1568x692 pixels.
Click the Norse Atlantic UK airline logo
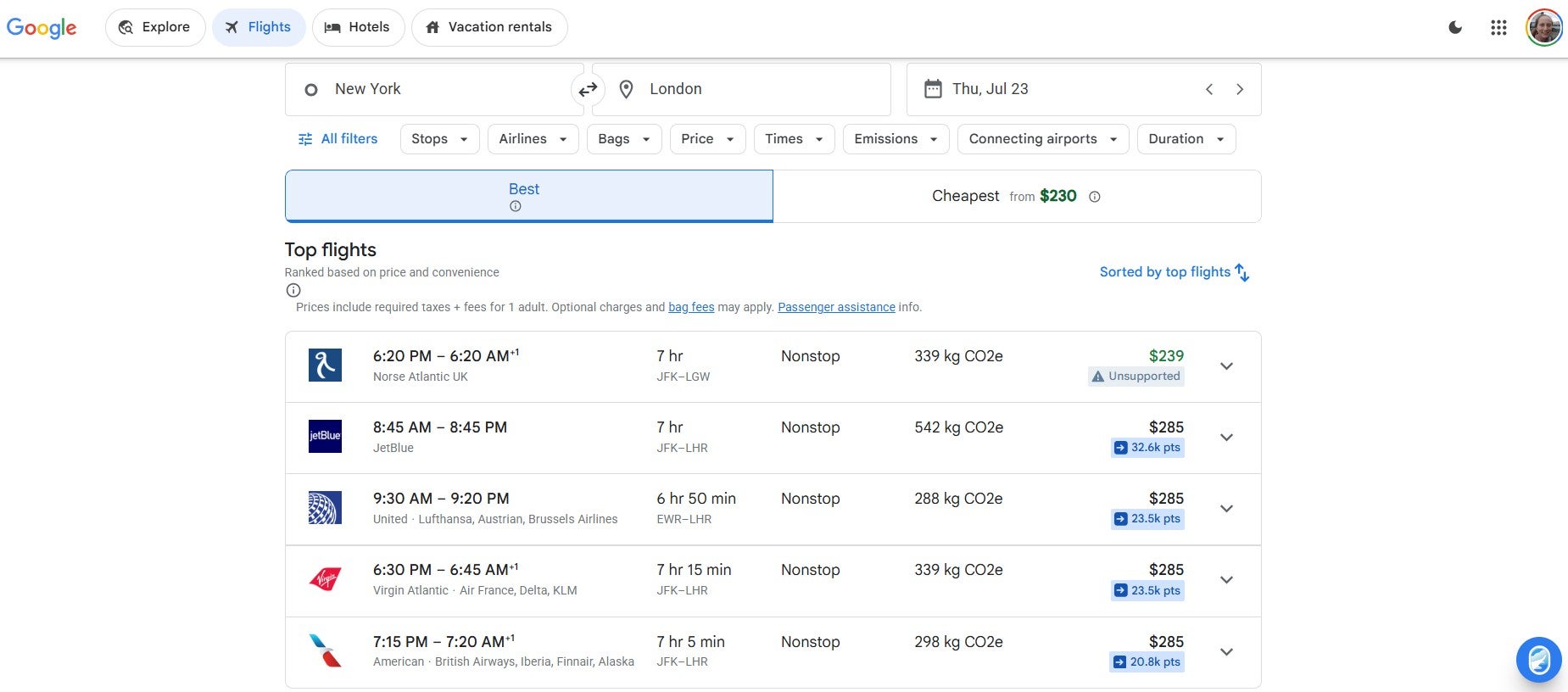click(x=325, y=366)
